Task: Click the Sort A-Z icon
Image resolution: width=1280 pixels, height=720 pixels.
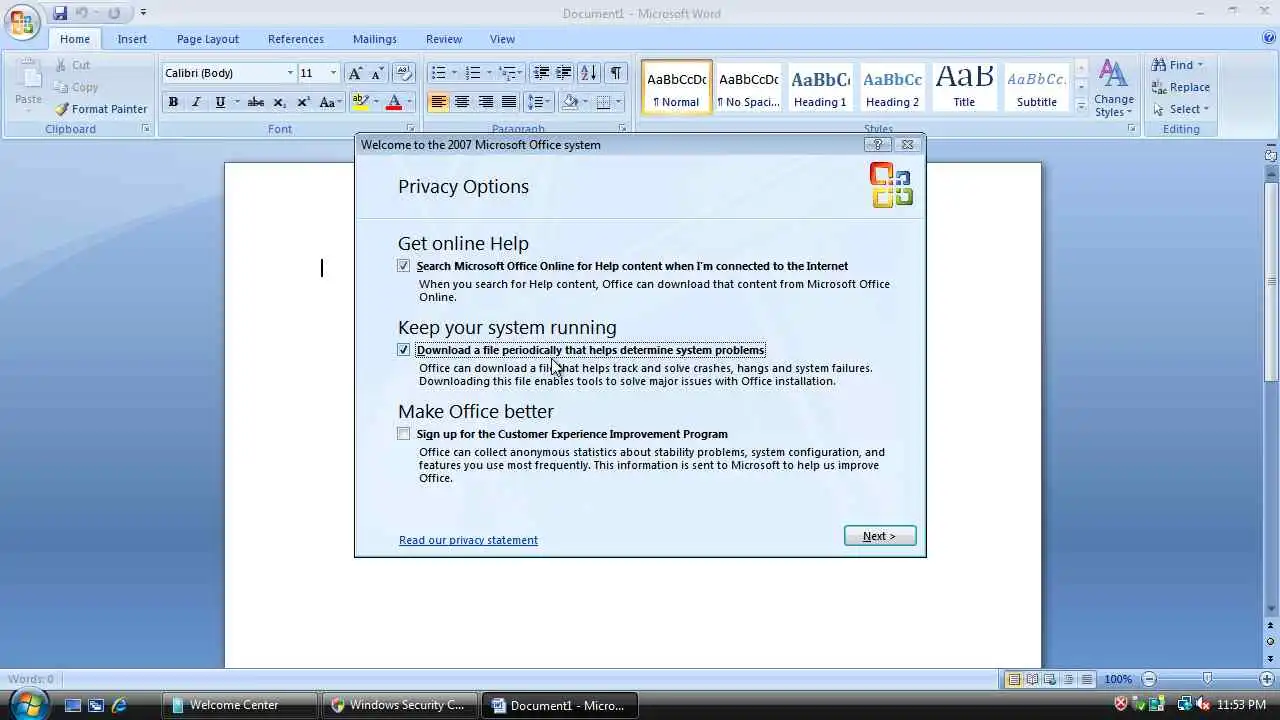Action: 589,73
